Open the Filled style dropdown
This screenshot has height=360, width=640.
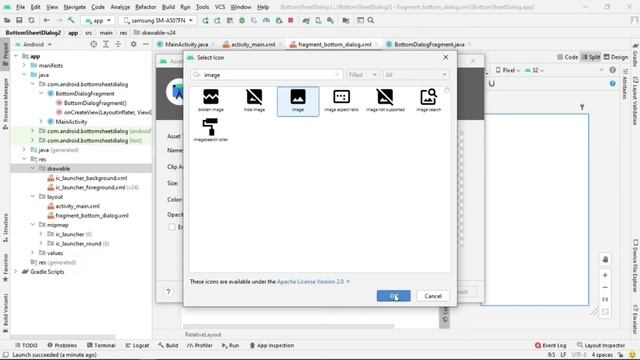(x=362, y=75)
